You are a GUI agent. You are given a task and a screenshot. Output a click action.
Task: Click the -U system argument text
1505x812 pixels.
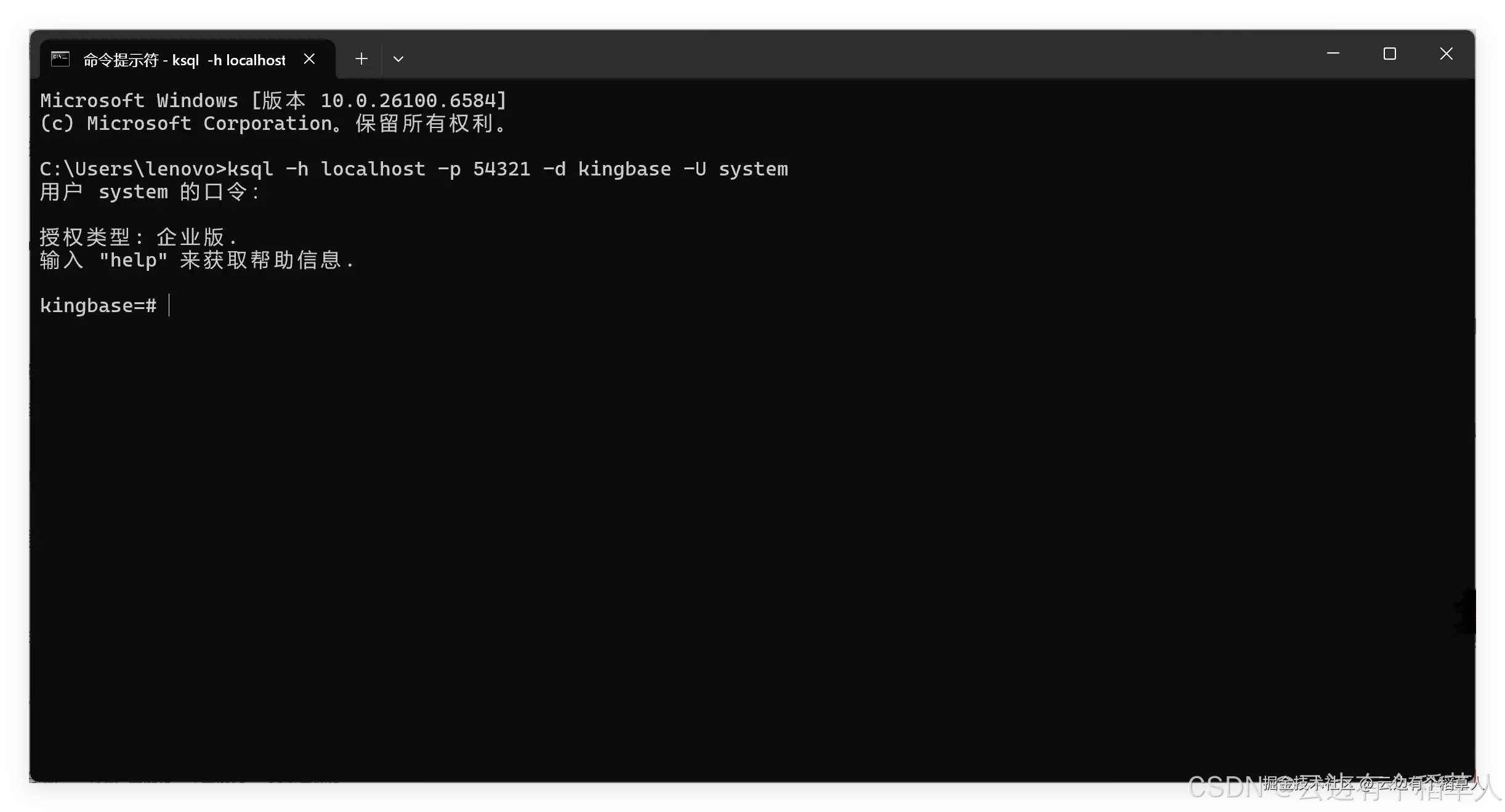click(735, 169)
